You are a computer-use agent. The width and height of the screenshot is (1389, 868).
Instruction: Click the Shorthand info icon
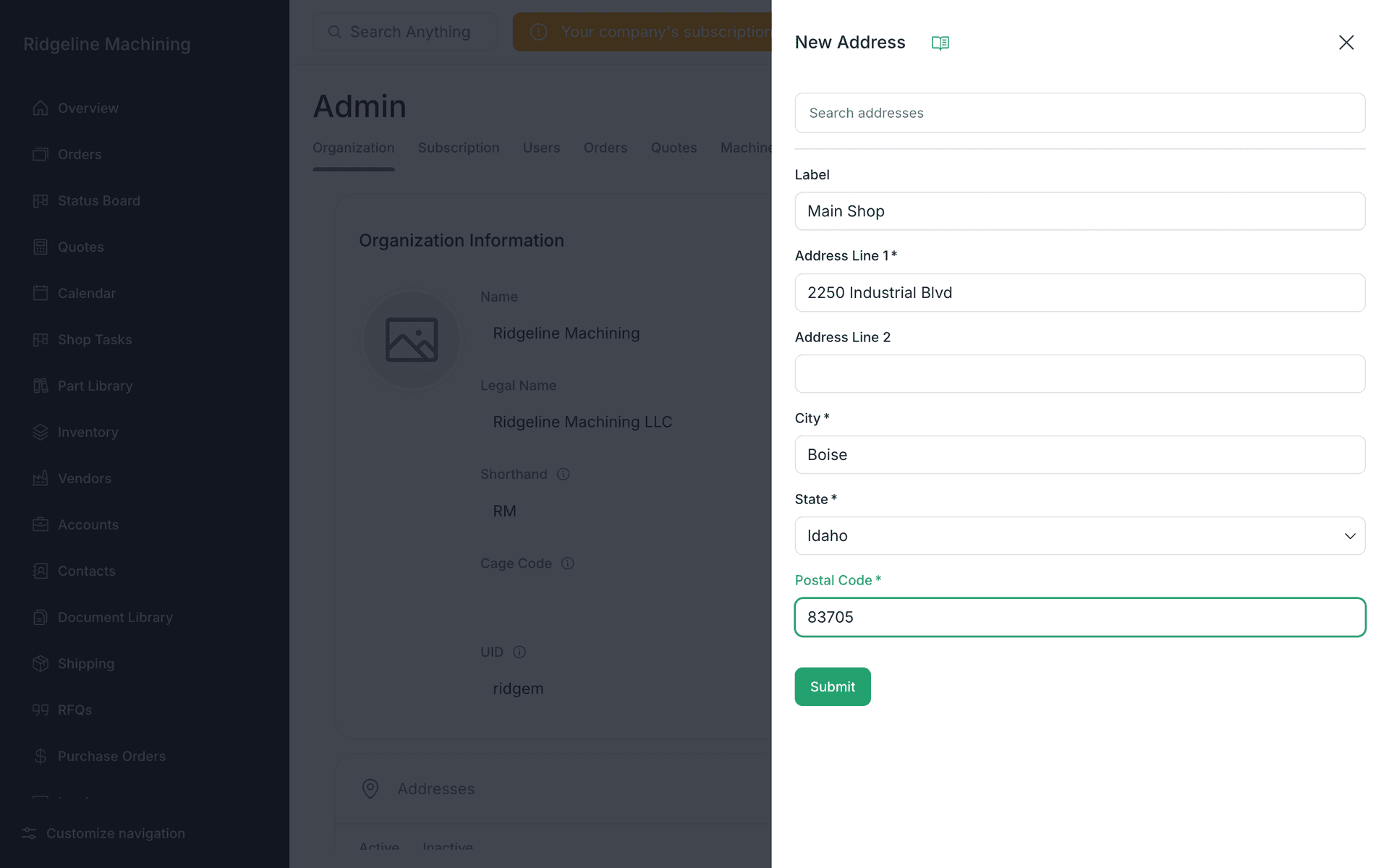[x=563, y=475]
